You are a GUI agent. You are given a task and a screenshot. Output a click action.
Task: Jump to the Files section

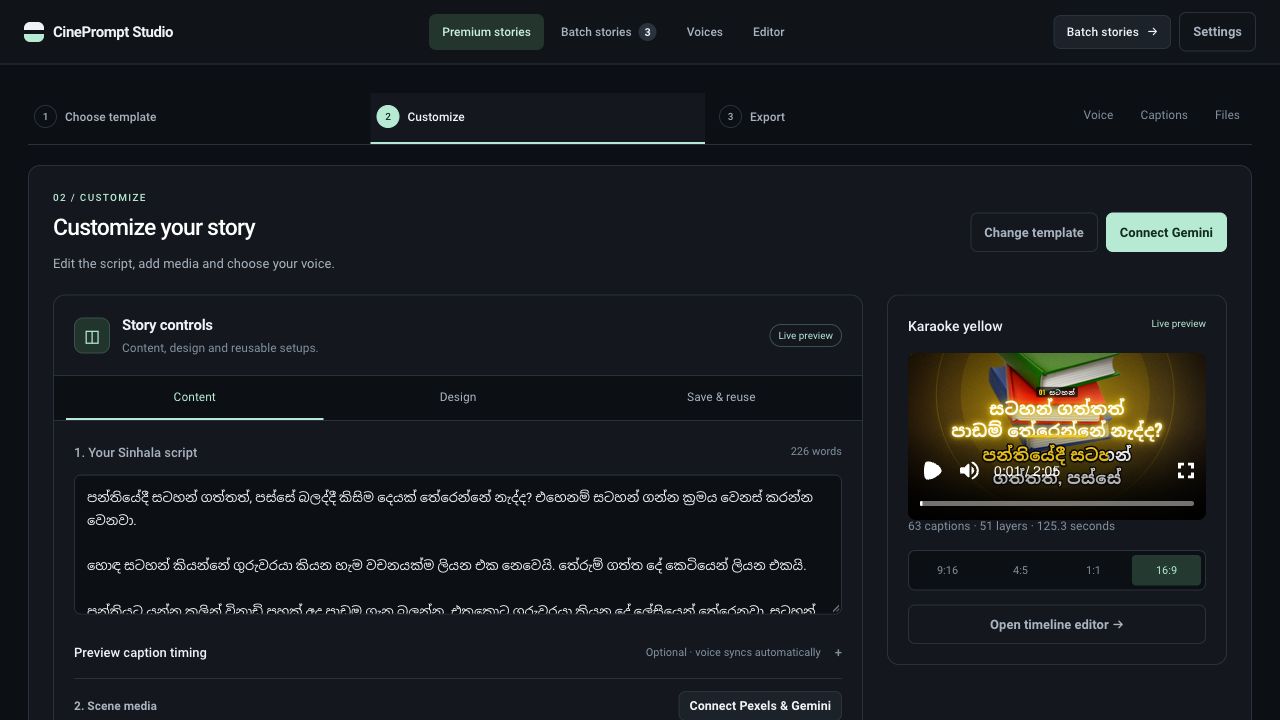tap(1227, 115)
